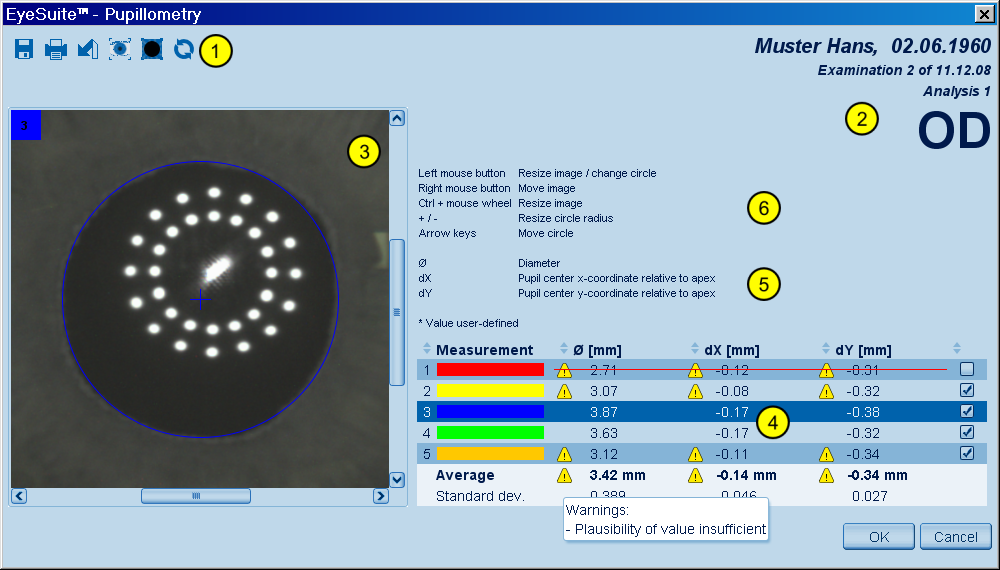Enable the checkbox for measurement 1
This screenshot has width=1000, height=570.
pyautogui.click(x=966, y=369)
